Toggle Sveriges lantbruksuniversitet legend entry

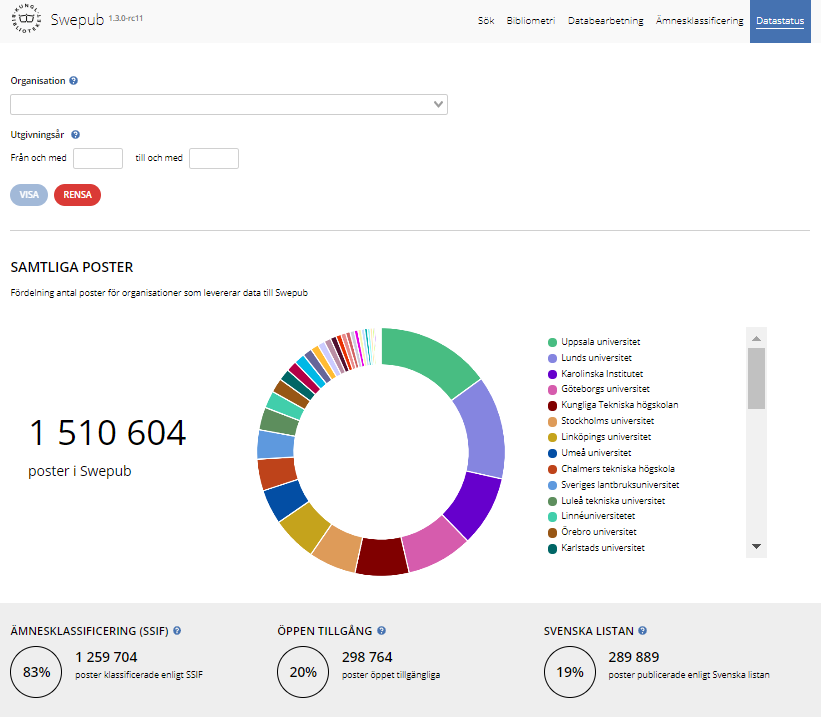coord(614,485)
